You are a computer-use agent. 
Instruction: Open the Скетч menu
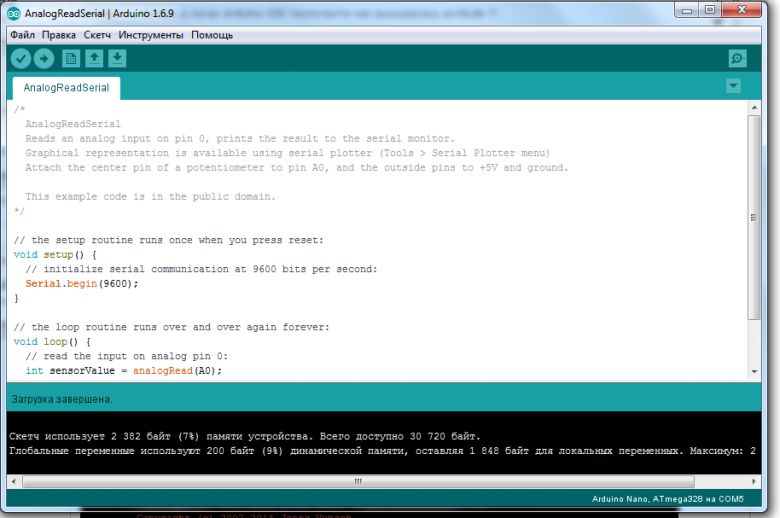coord(97,35)
